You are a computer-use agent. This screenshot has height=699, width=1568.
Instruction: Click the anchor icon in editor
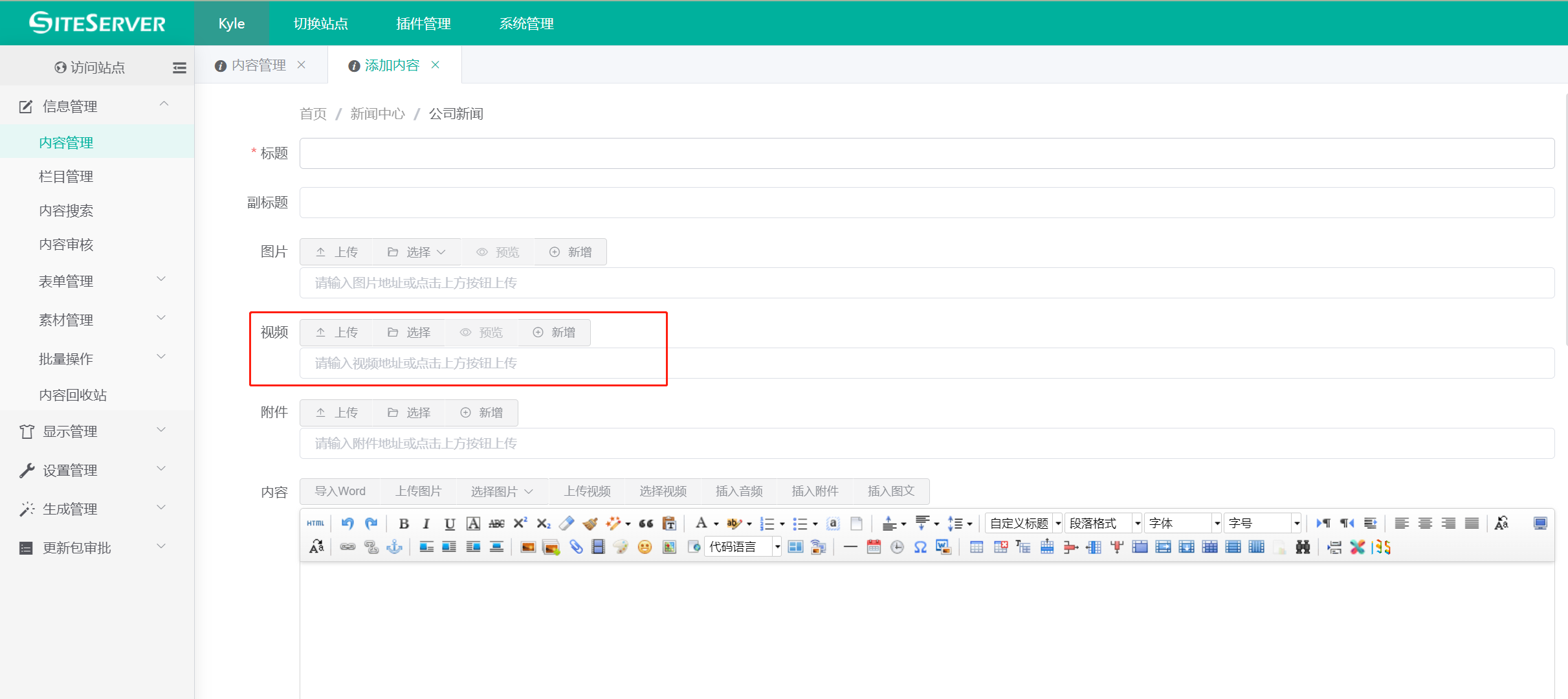click(x=394, y=548)
